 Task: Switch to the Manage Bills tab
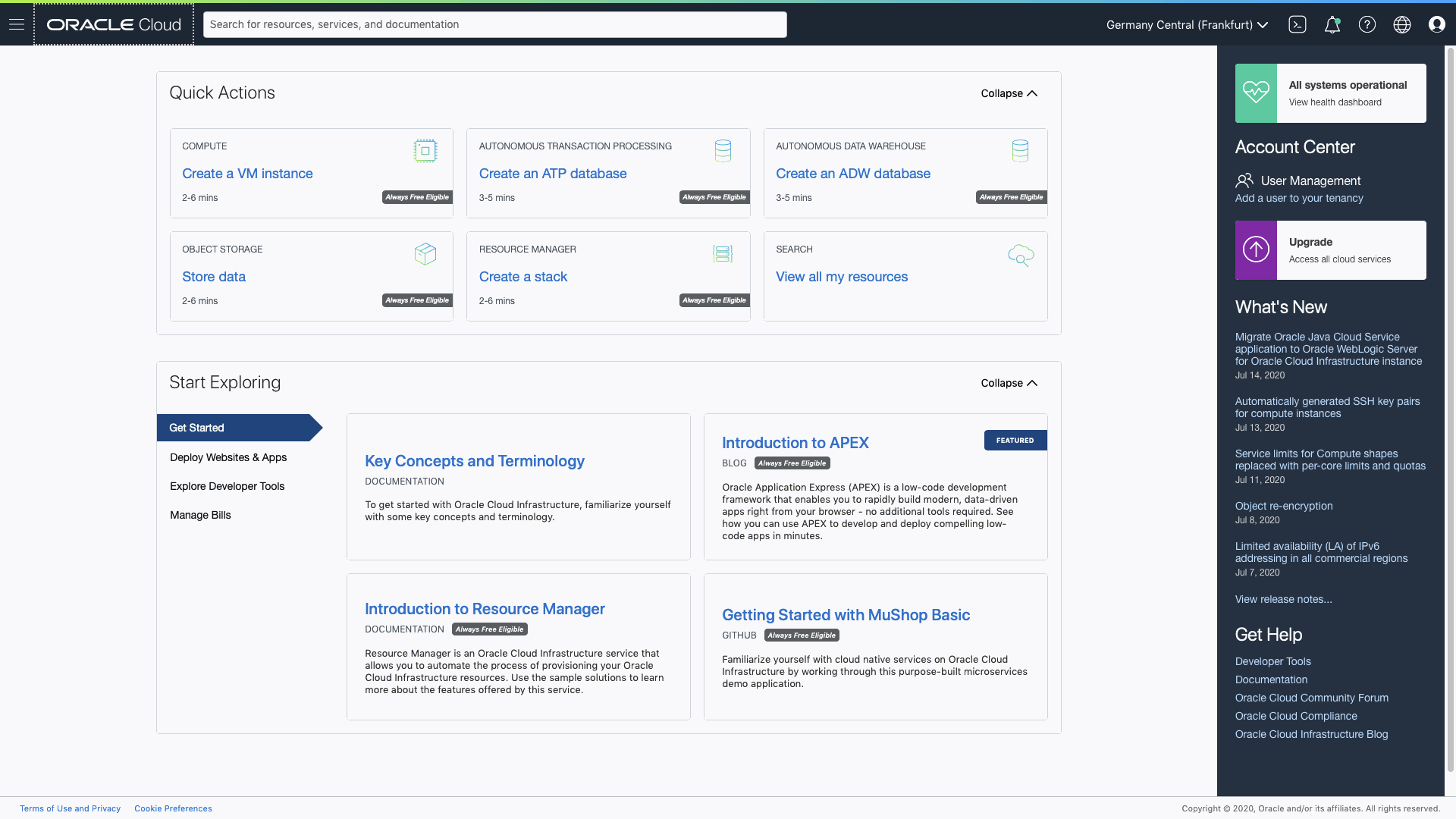point(200,515)
